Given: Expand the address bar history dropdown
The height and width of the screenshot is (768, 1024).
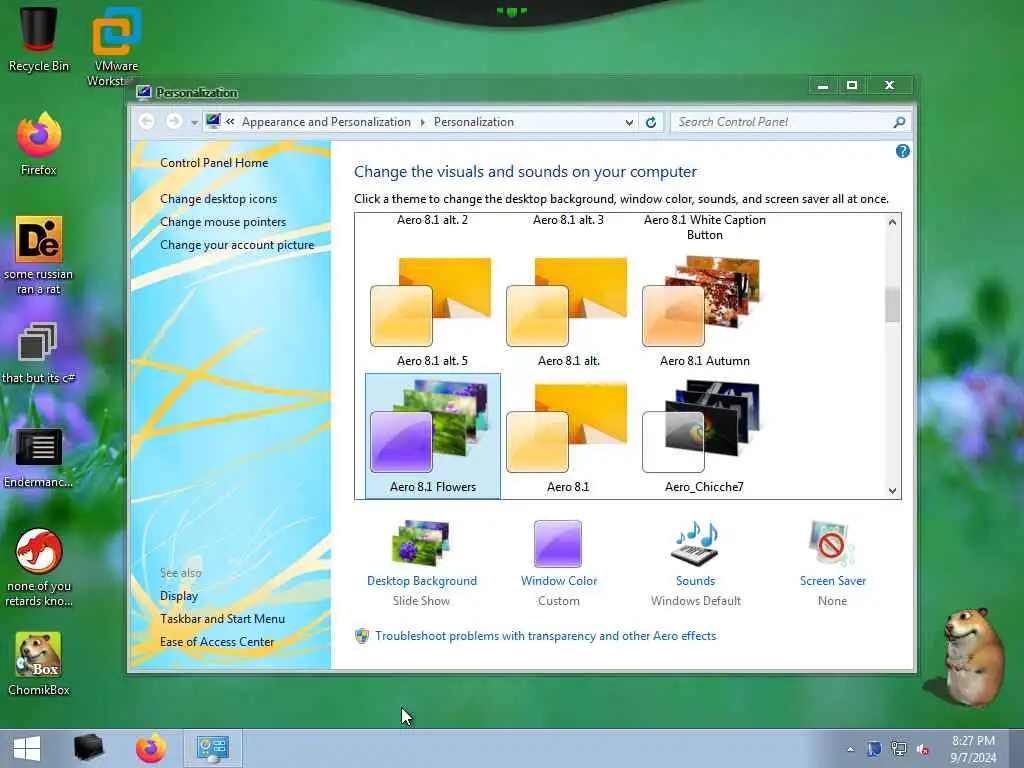Looking at the screenshot, I should [629, 122].
